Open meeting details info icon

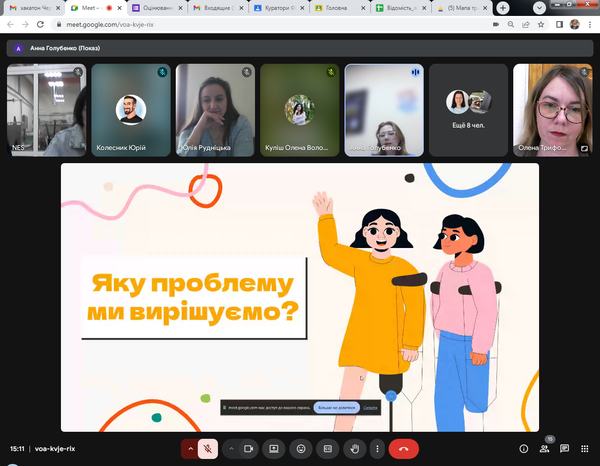click(x=524, y=449)
